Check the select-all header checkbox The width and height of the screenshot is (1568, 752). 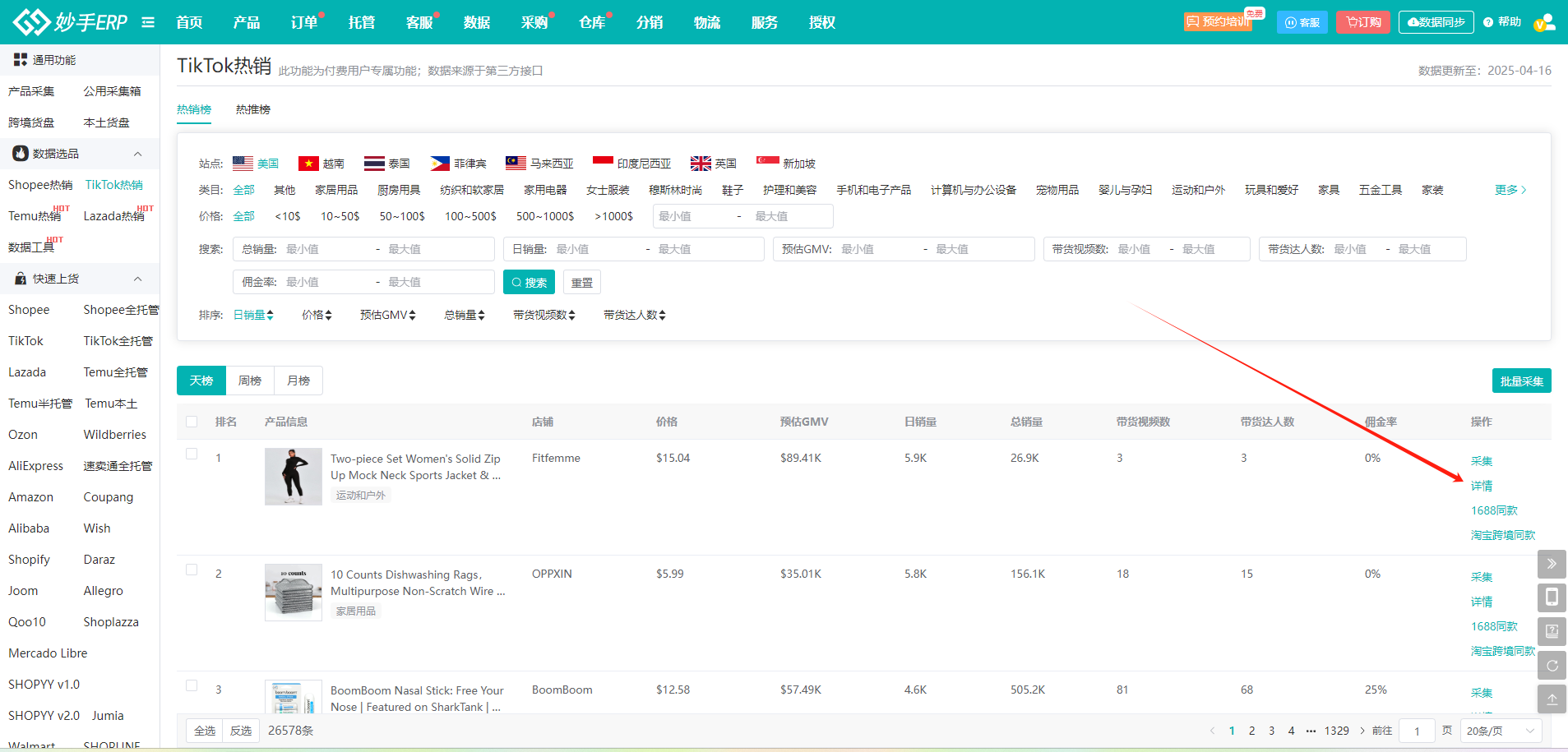coord(192,422)
